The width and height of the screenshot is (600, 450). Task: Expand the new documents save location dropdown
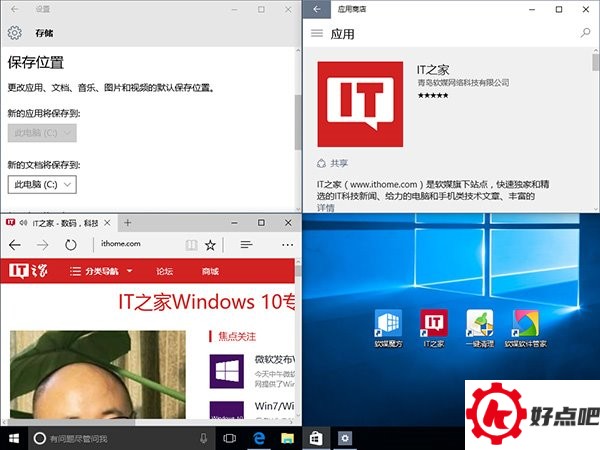coord(42,185)
